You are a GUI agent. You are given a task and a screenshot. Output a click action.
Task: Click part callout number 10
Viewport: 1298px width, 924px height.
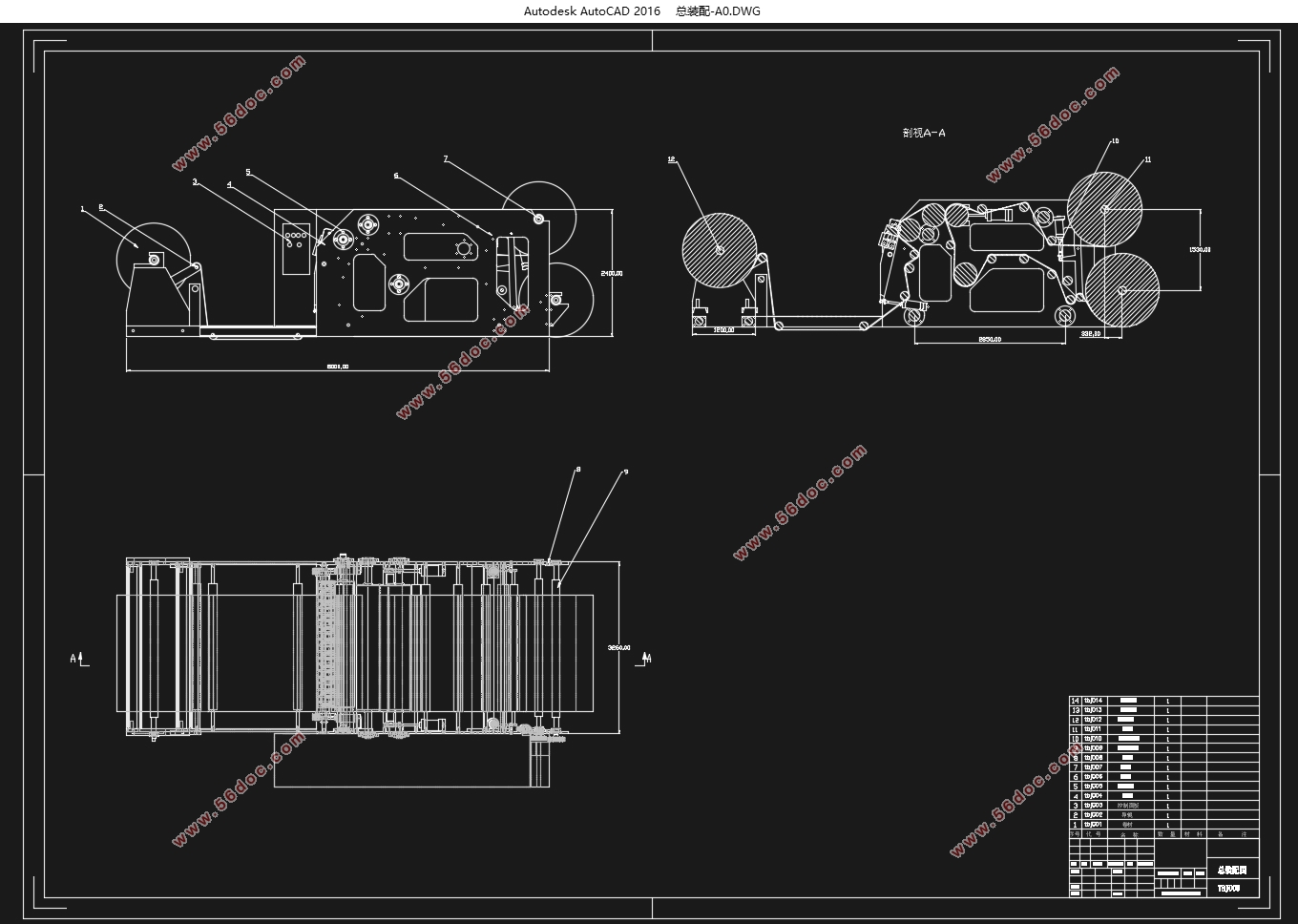(1115, 141)
